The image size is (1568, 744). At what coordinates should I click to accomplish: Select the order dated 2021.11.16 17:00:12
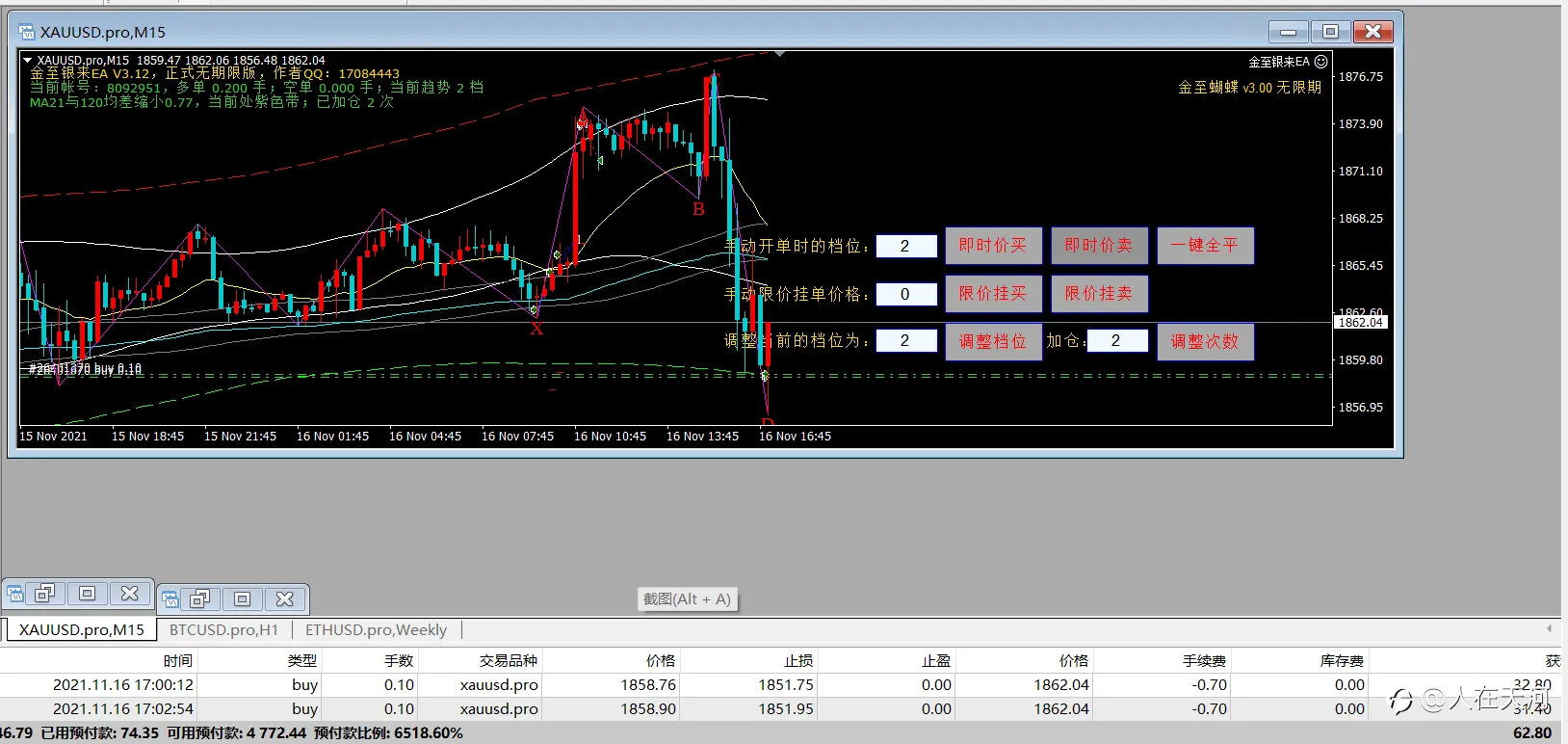tap(780, 684)
